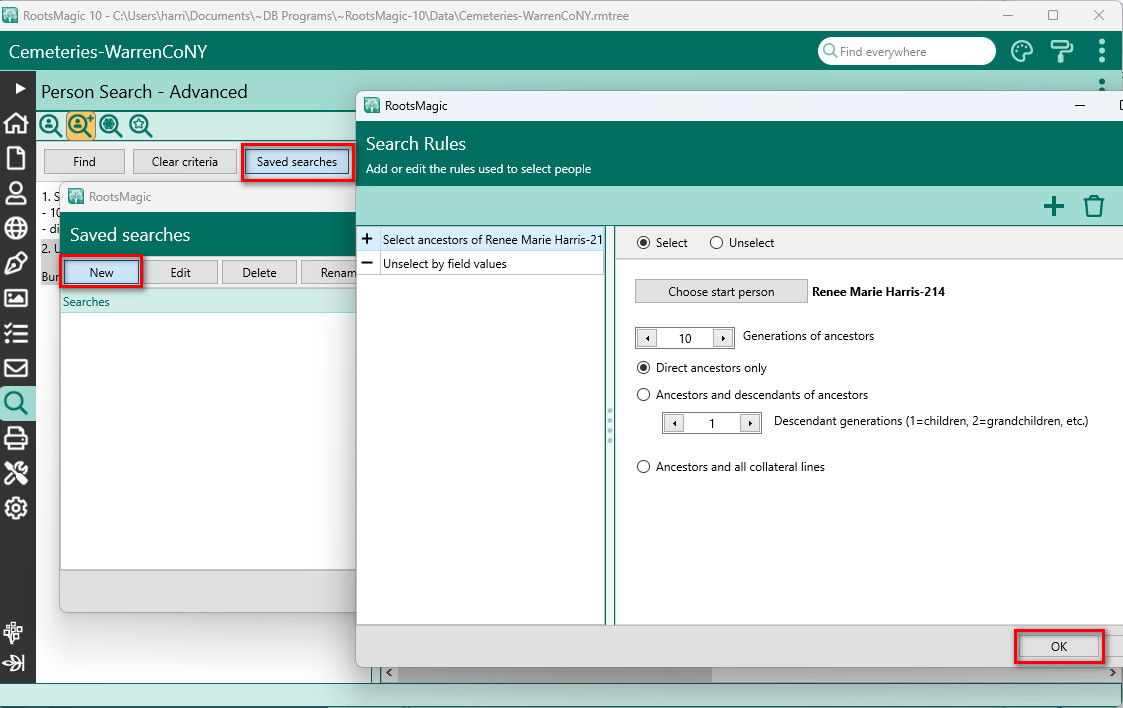The width and height of the screenshot is (1123, 708).
Task: Open the Places globe icon in sidebar
Action: click(x=16, y=228)
